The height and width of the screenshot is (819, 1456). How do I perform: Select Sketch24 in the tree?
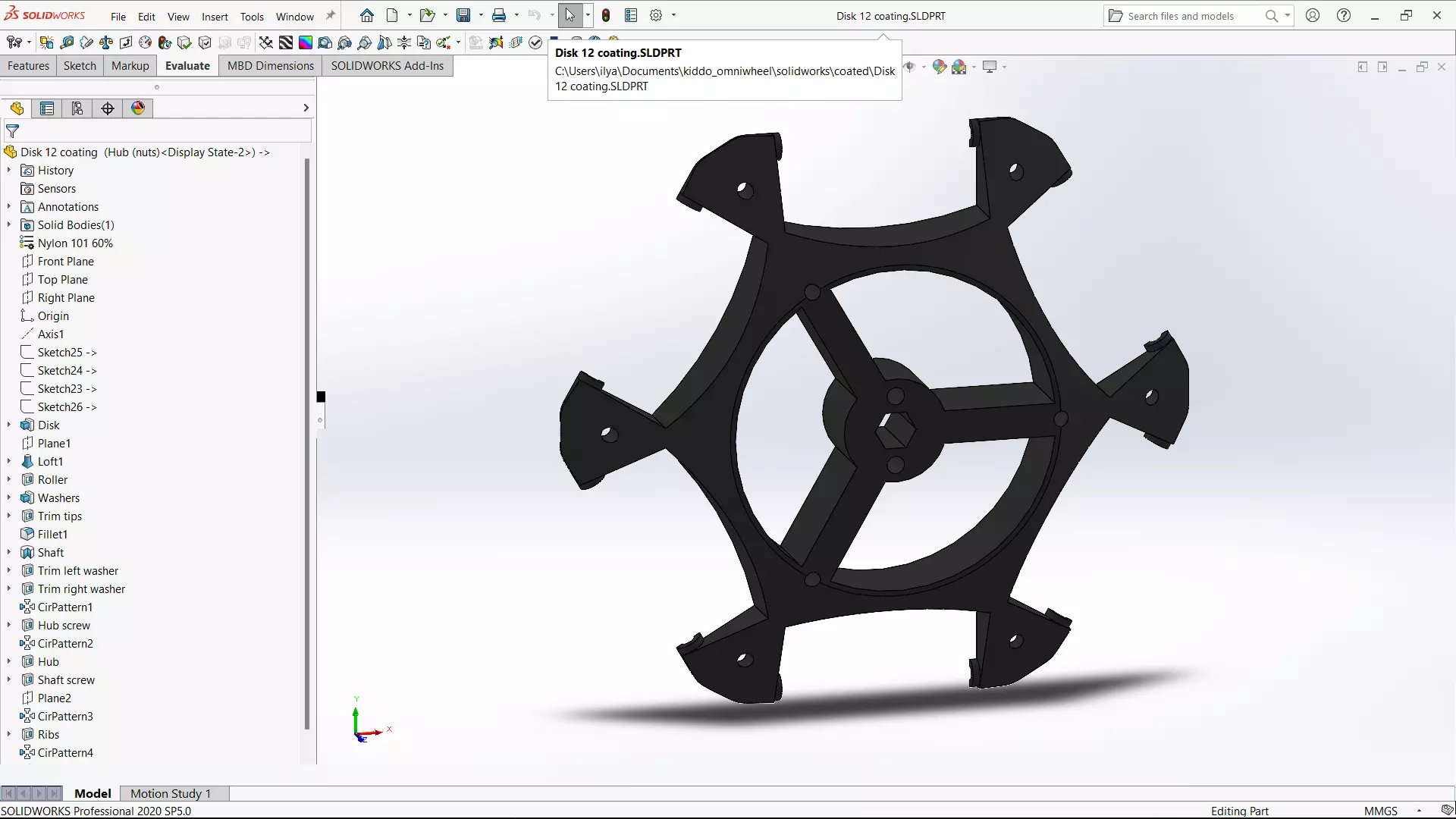point(67,370)
